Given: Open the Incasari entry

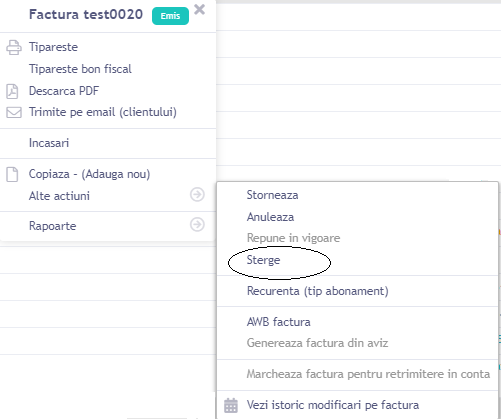Looking at the screenshot, I should (x=49, y=143).
